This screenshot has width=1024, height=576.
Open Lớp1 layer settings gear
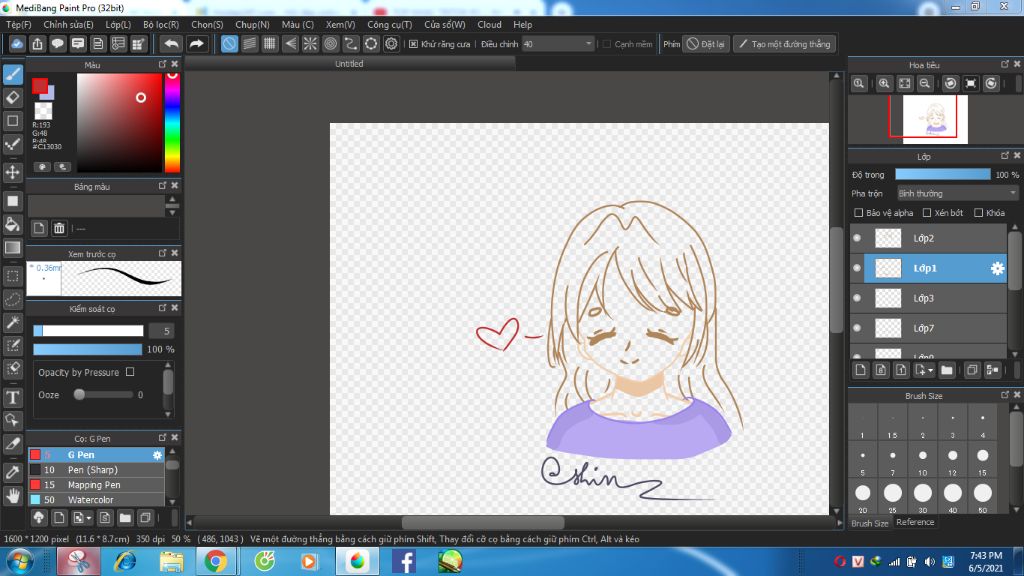tap(997, 268)
